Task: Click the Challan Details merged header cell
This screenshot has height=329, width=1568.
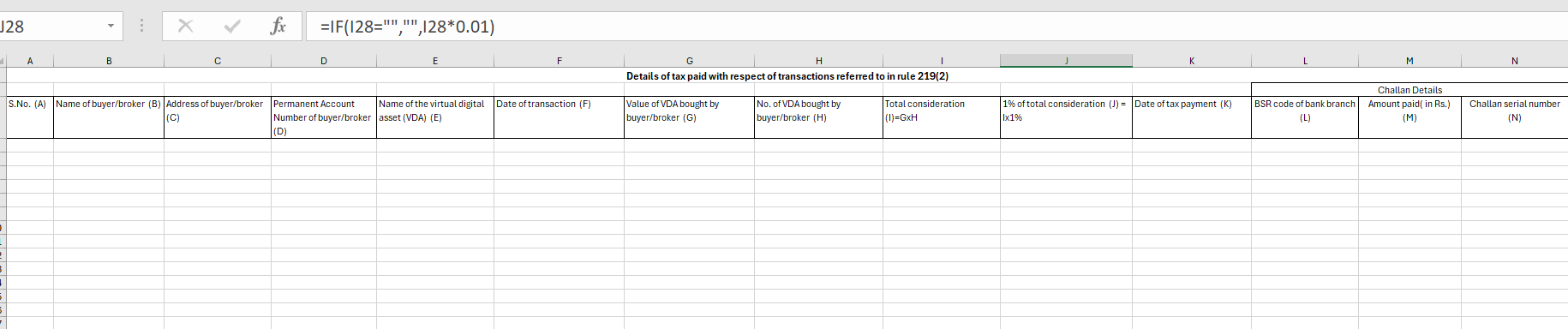Action: click(x=1409, y=90)
